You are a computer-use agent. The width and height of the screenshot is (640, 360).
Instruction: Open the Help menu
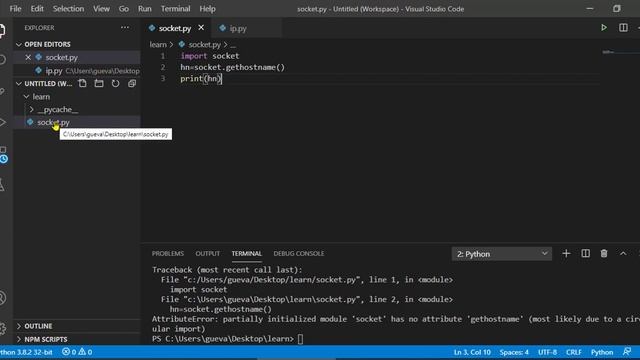click(207, 9)
